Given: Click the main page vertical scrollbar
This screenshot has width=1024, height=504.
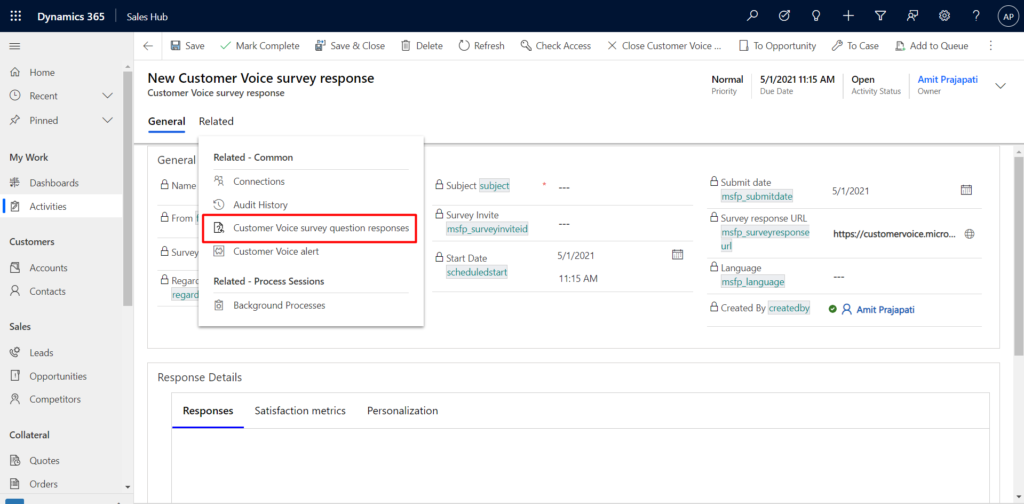Looking at the screenshot, I should tap(1019, 255).
